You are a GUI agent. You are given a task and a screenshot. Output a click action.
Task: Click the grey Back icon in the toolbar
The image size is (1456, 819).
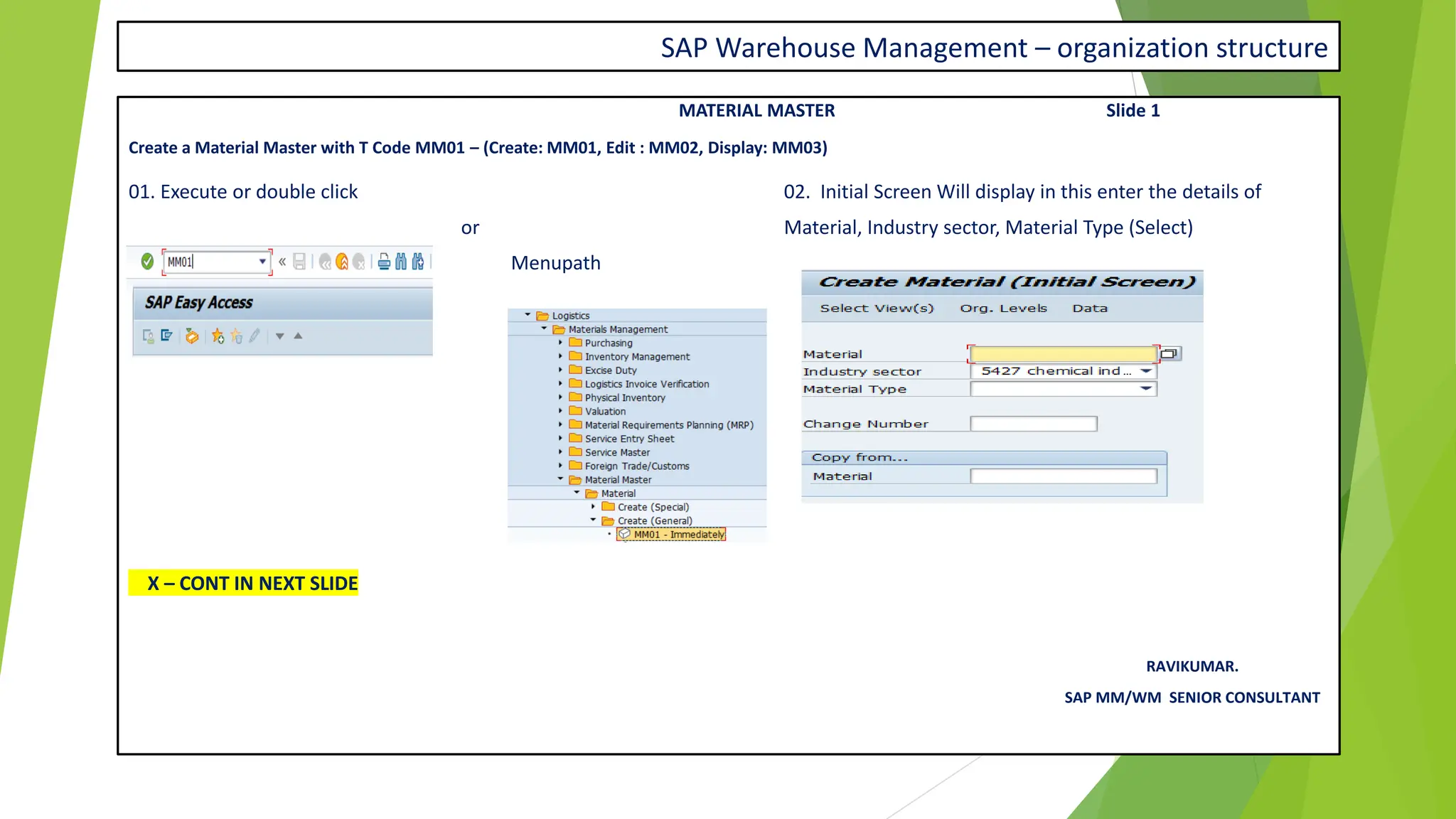pyautogui.click(x=325, y=262)
